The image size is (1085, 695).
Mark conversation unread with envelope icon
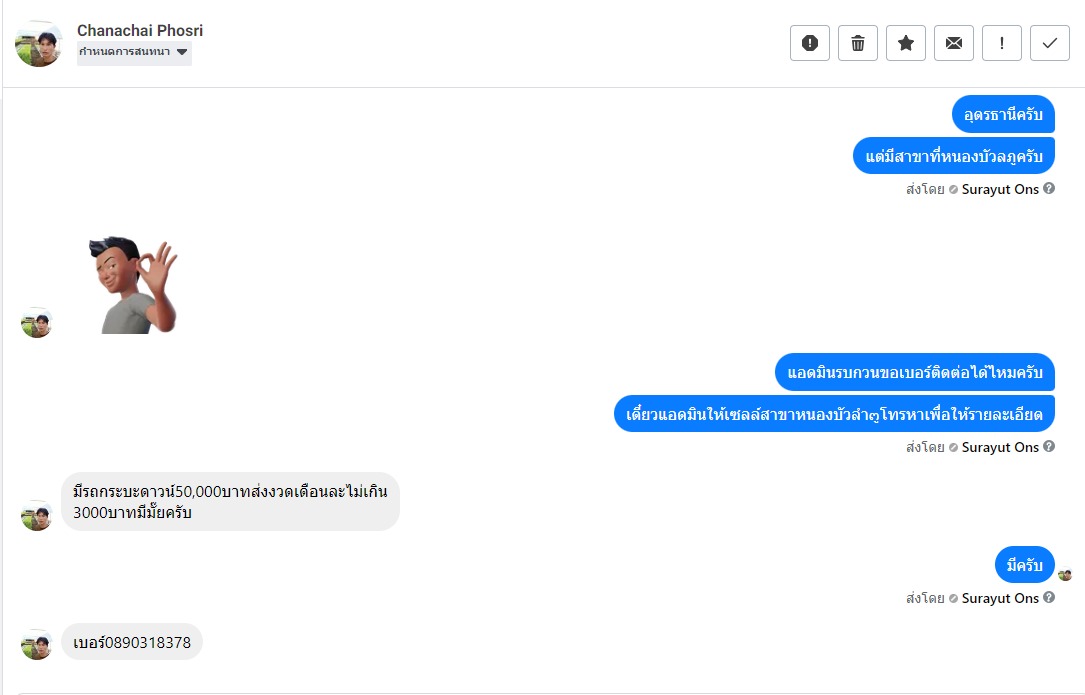tap(954, 43)
